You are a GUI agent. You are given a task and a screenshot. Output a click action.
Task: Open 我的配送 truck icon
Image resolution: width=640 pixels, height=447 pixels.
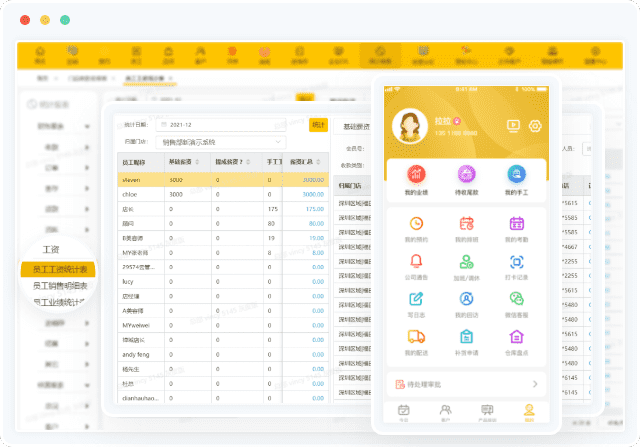click(416, 337)
